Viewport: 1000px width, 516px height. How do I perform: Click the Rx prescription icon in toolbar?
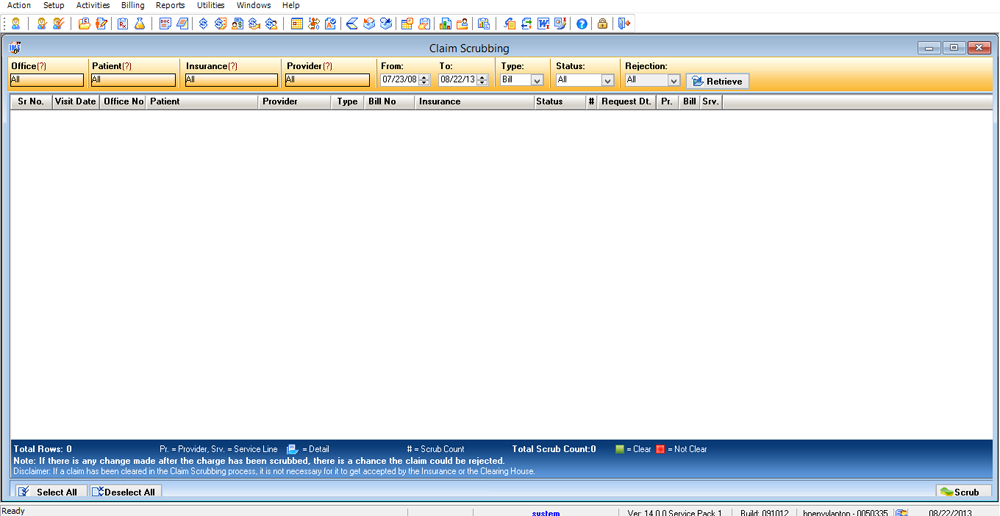[x=122, y=24]
